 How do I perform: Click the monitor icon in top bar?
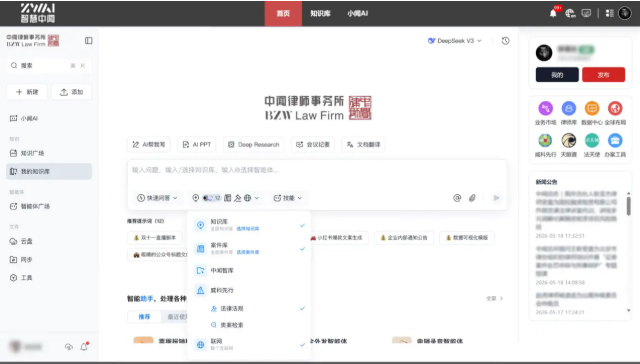[586, 13]
